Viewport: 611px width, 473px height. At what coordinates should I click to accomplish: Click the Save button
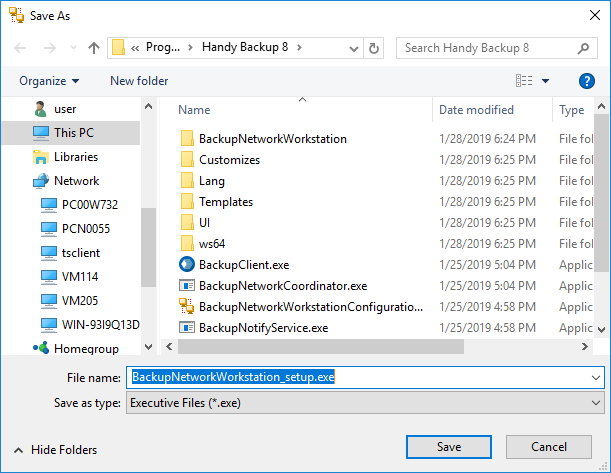[x=449, y=447]
